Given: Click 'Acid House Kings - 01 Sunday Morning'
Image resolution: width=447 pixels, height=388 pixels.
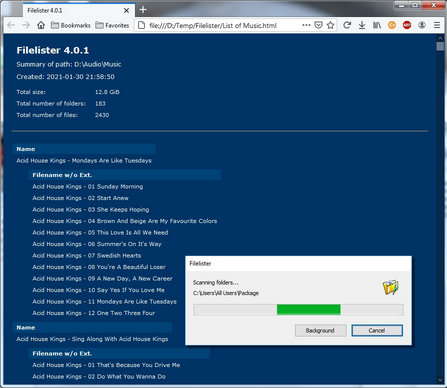Looking at the screenshot, I should [88, 187].
